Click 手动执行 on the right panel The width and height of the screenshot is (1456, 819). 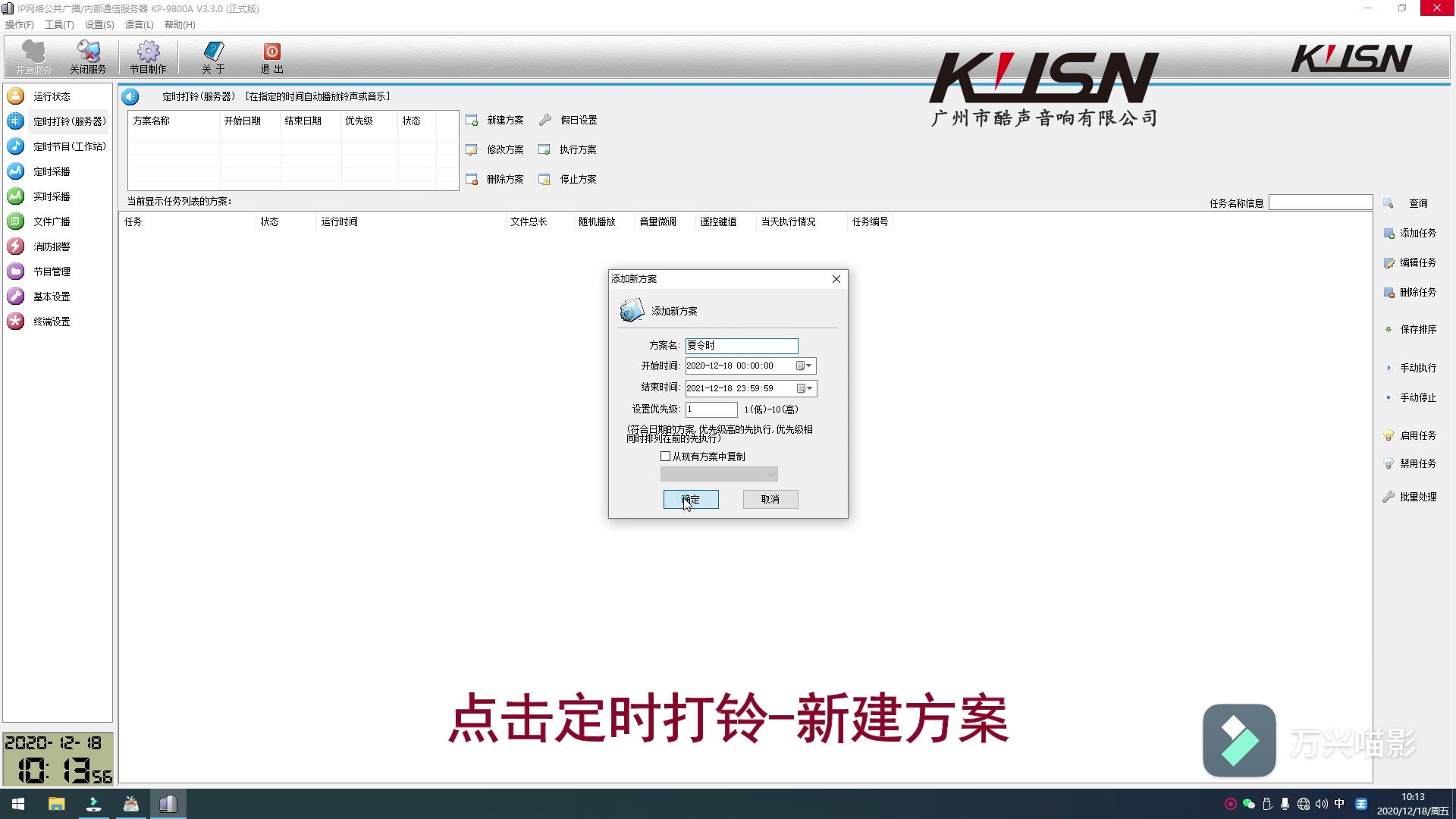click(1410, 368)
